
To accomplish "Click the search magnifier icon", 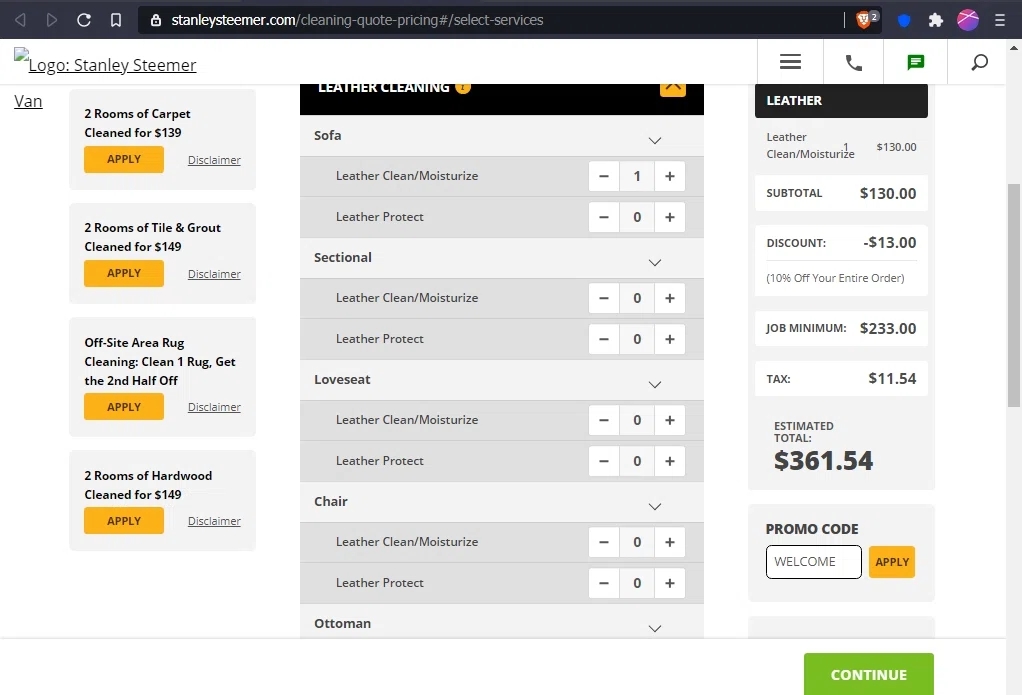I will pyautogui.click(x=979, y=62).
